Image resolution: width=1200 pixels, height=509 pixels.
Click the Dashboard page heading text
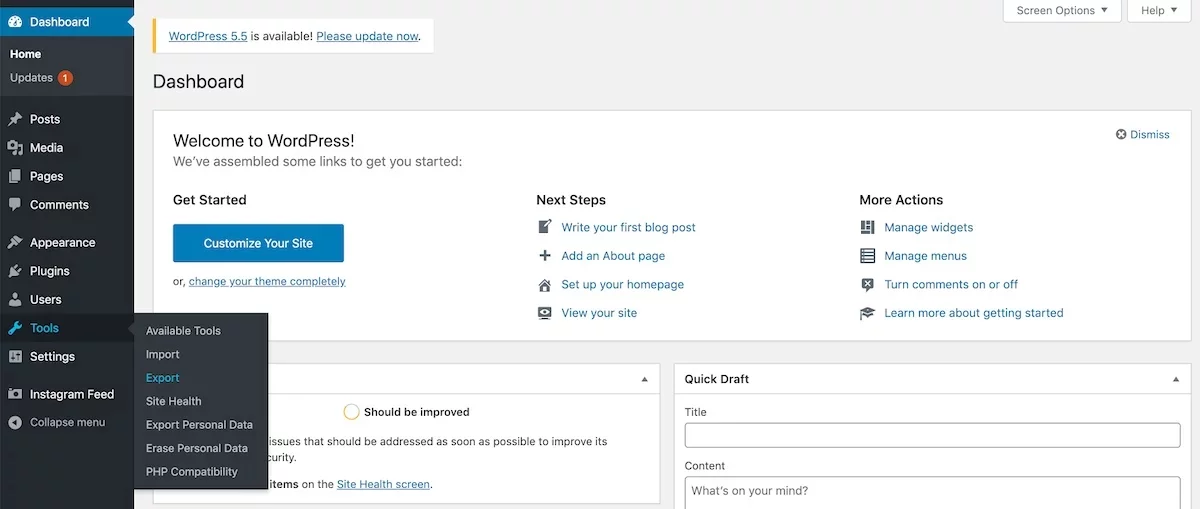coord(198,82)
